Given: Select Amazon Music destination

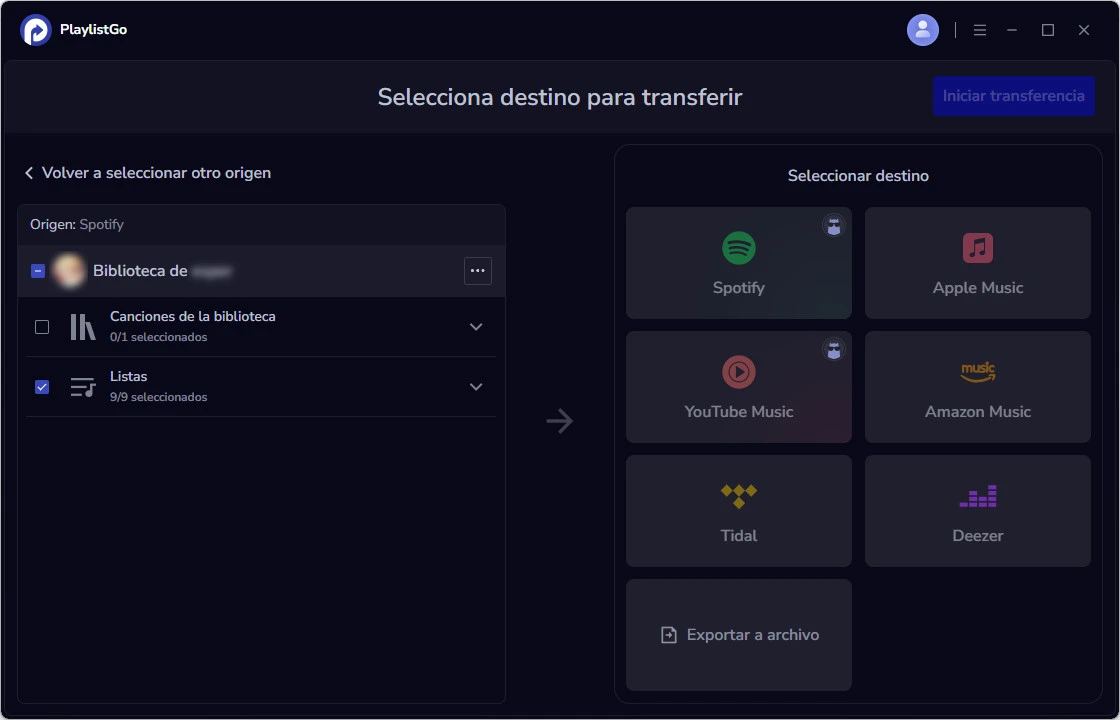Looking at the screenshot, I should (x=977, y=387).
